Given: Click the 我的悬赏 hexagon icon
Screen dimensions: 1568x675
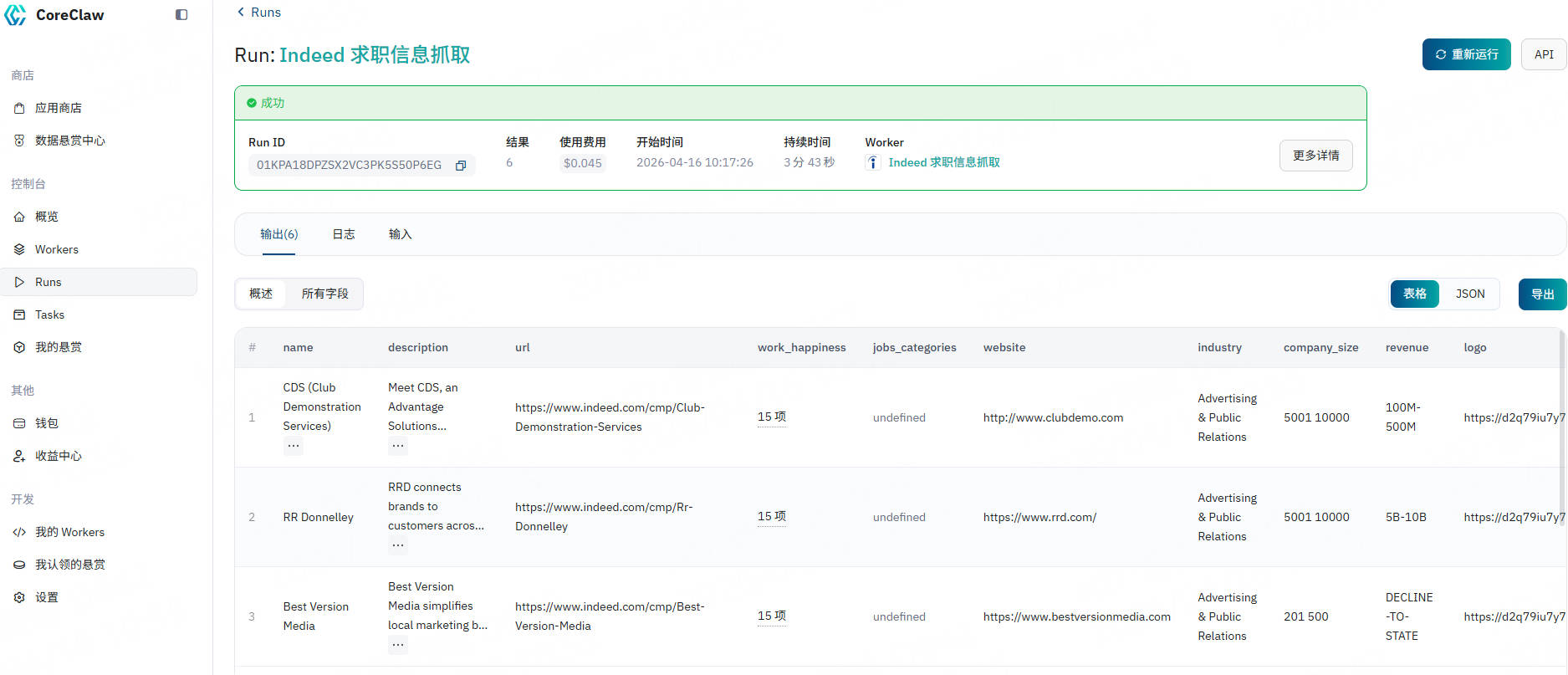Looking at the screenshot, I should click(19, 347).
